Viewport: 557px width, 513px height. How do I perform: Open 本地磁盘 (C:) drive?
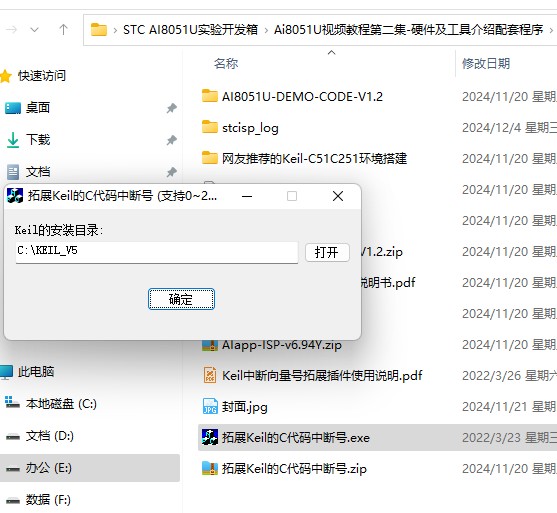click(61, 404)
